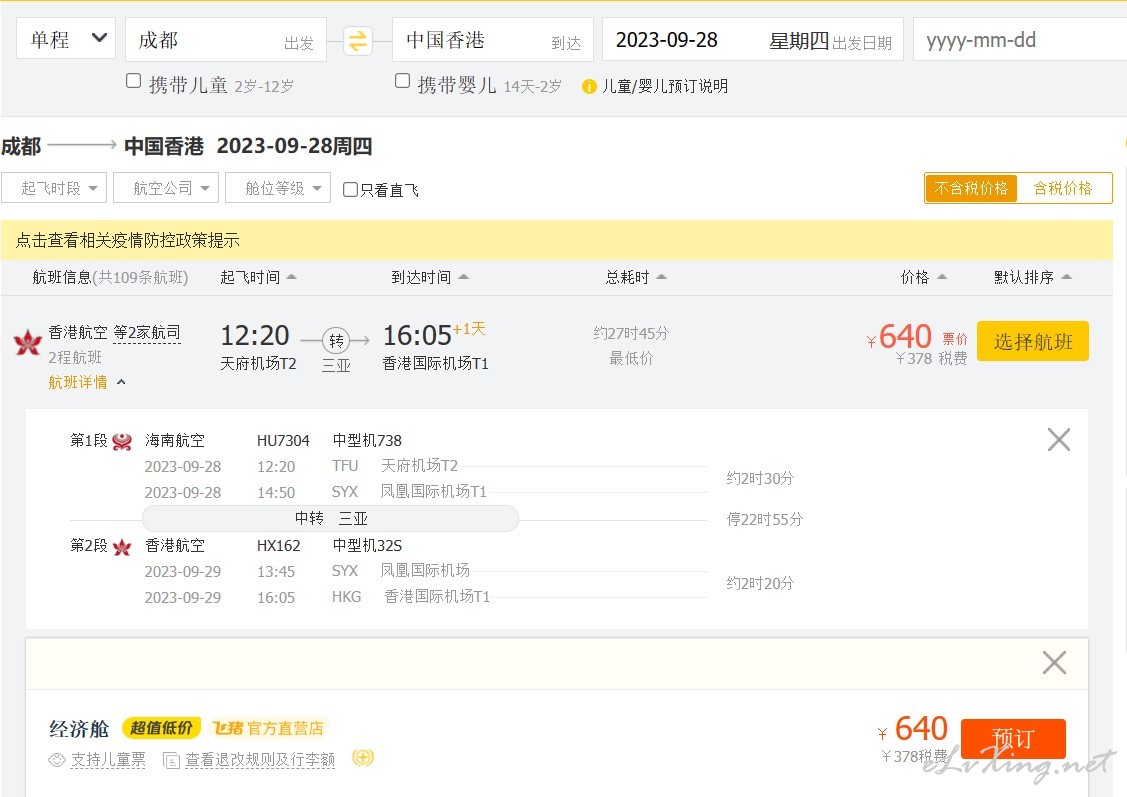Click 中型机738 aircraft type
Image resolution: width=1127 pixels, height=797 pixels.
(x=367, y=441)
